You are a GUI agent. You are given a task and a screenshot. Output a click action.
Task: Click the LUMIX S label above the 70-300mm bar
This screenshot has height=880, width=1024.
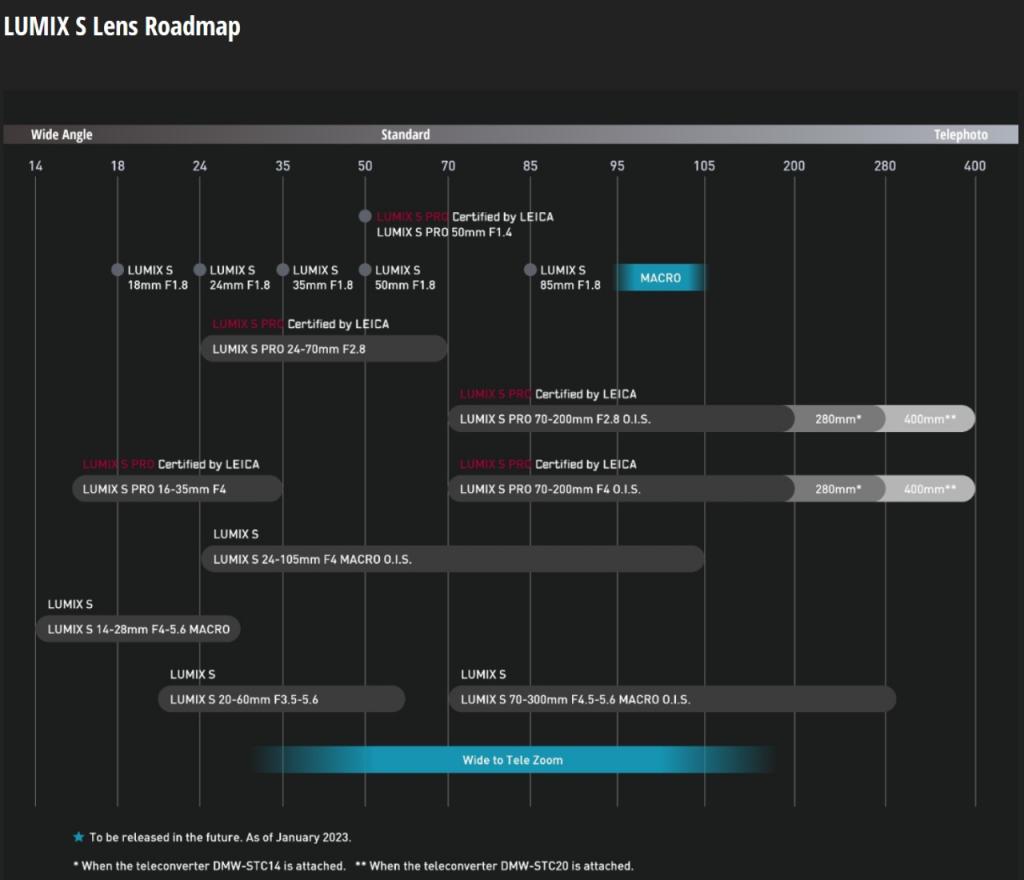483,674
